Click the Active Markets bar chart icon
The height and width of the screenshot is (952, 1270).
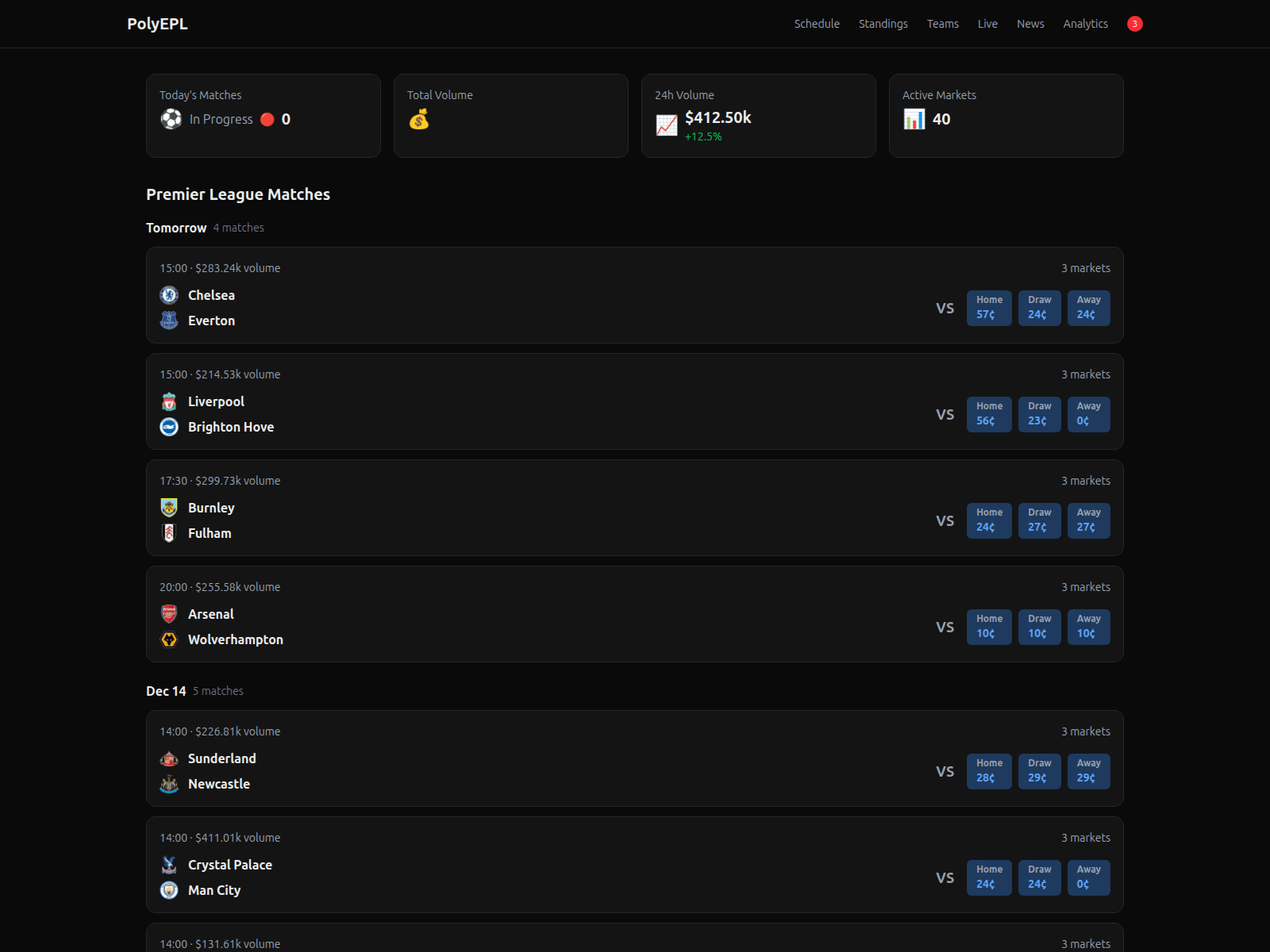[914, 119]
